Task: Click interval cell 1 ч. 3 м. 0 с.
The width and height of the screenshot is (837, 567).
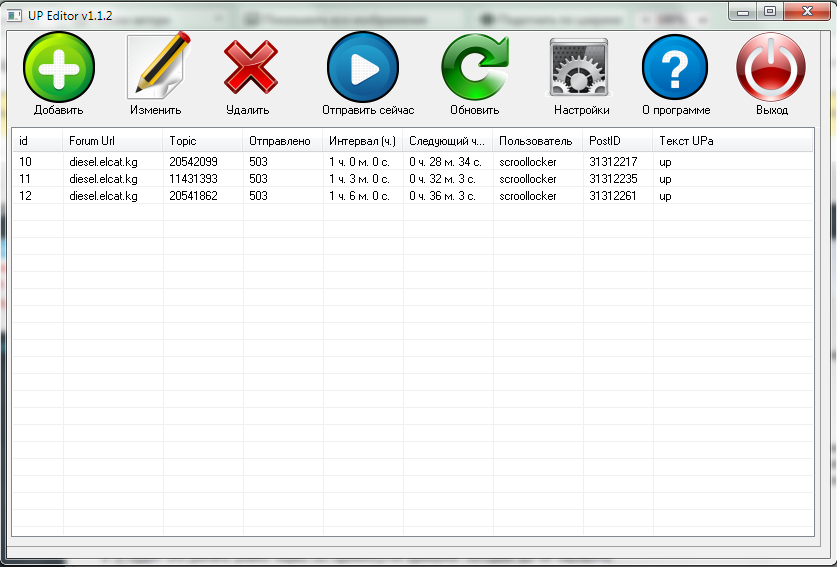Action: (359, 179)
